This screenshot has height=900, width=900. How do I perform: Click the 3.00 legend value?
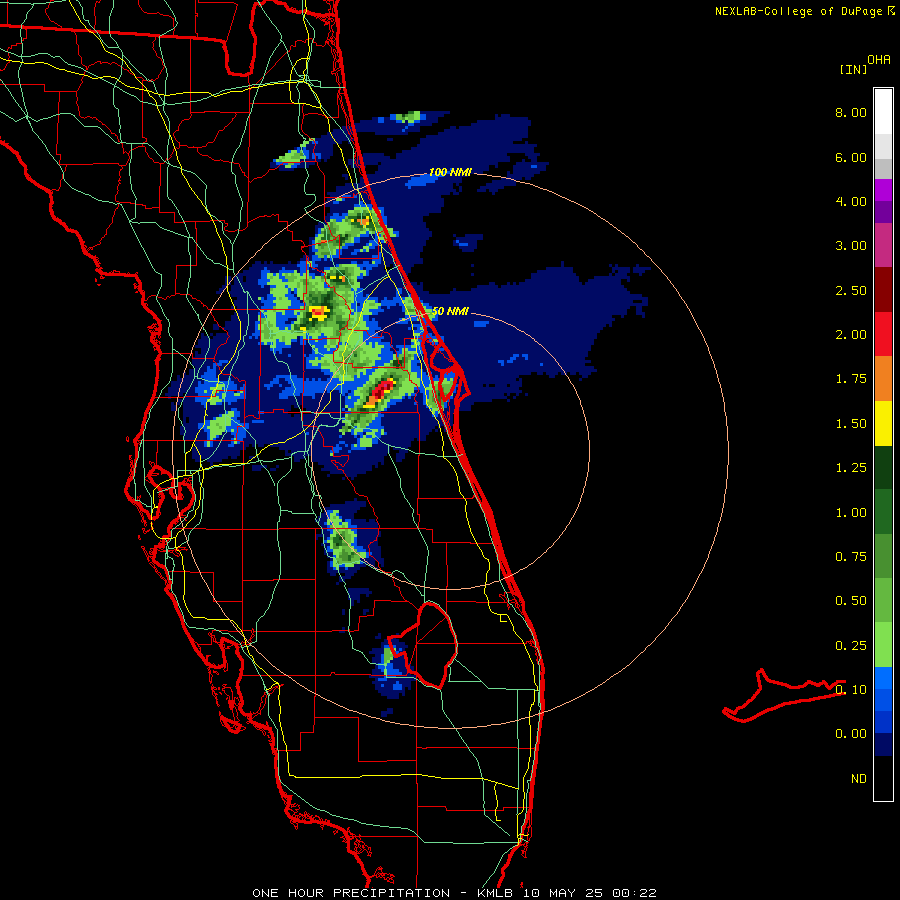(851, 246)
